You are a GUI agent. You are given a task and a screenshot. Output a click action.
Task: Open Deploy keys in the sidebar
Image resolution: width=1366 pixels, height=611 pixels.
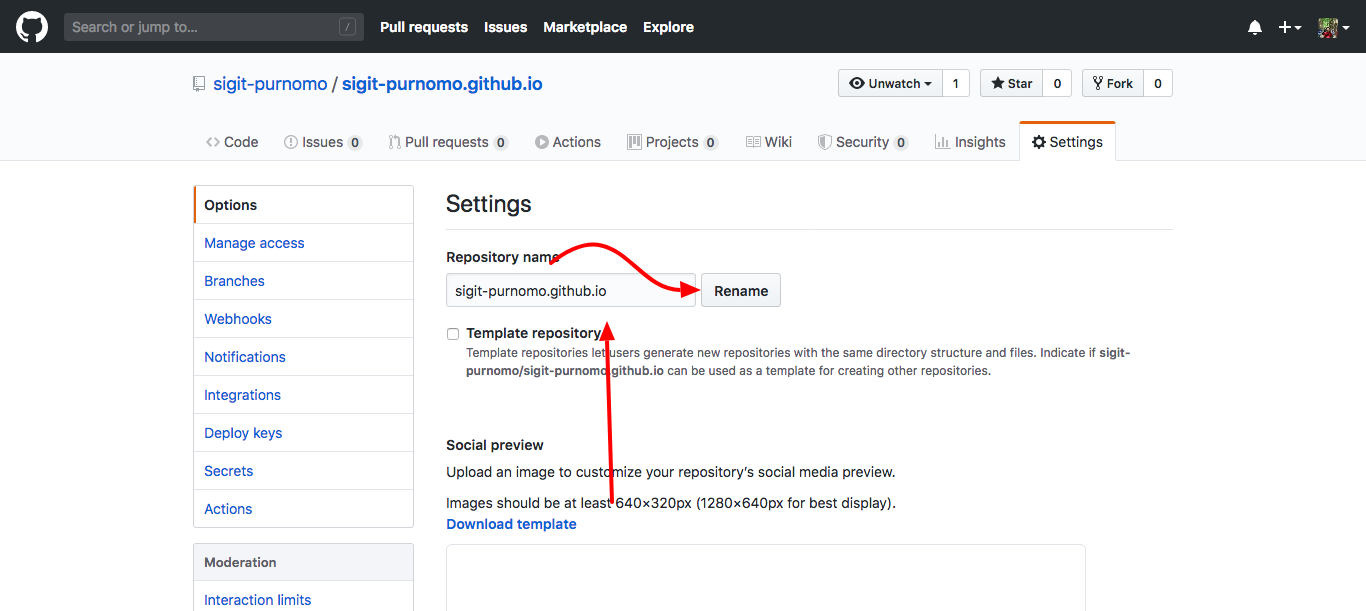(x=303, y=433)
